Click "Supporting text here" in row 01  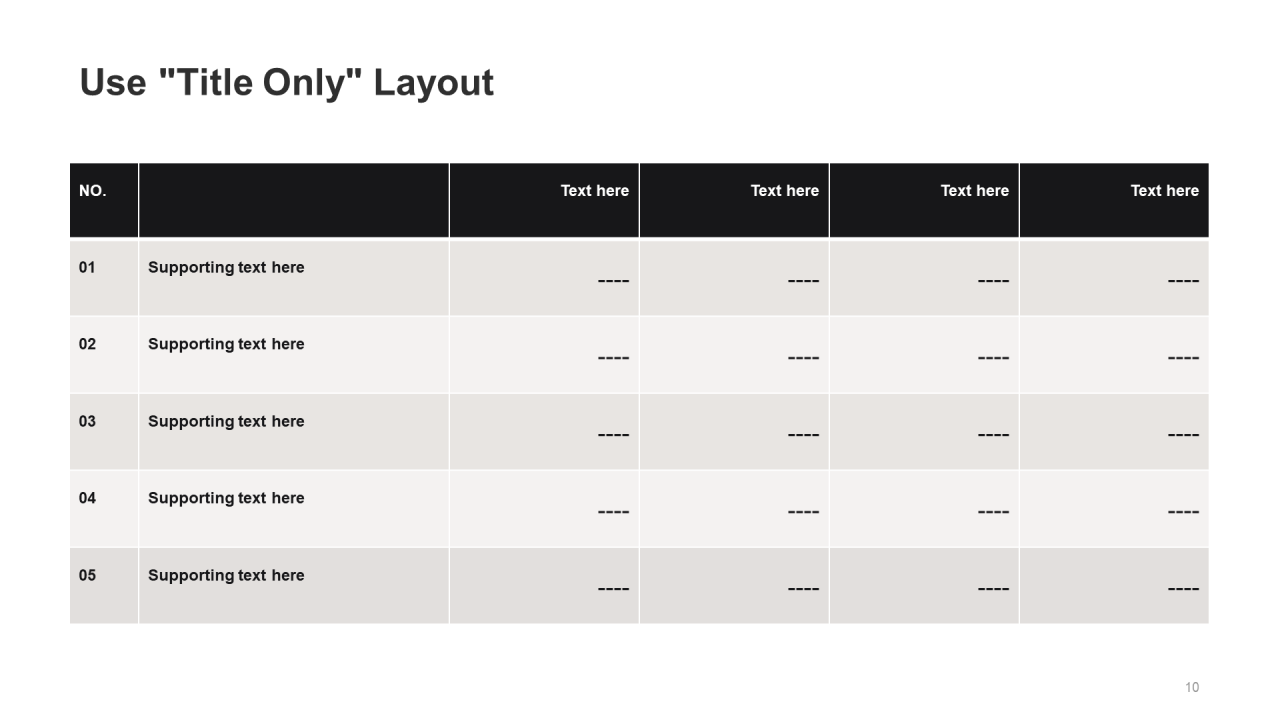226,267
